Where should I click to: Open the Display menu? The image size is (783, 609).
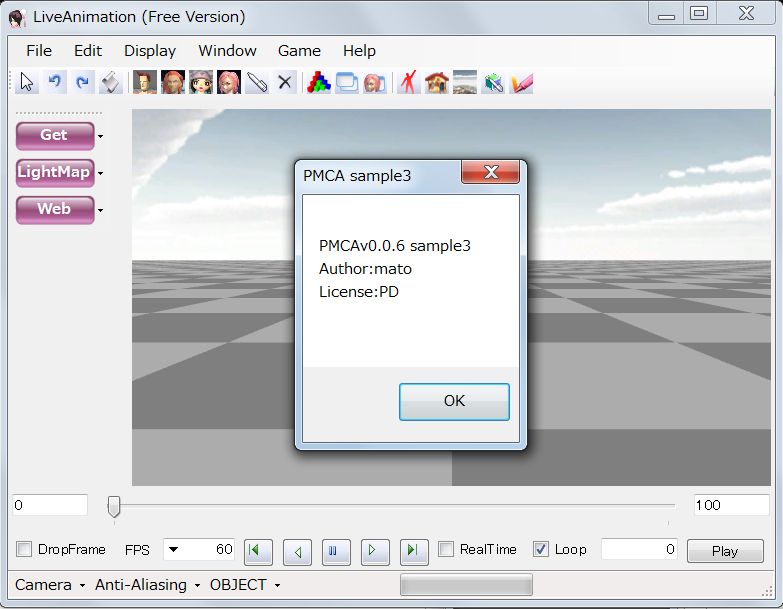pyautogui.click(x=150, y=50)
